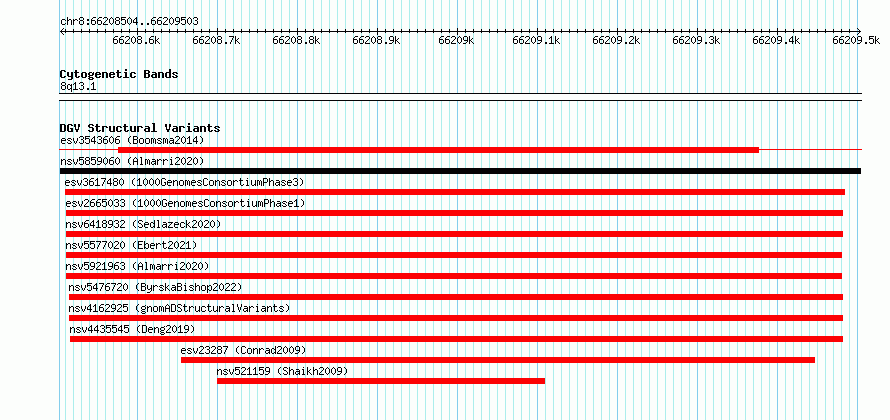Click the 66209.5k ruler label
The height and width of the screenshot is (420, 890).
tap(857, 40)
